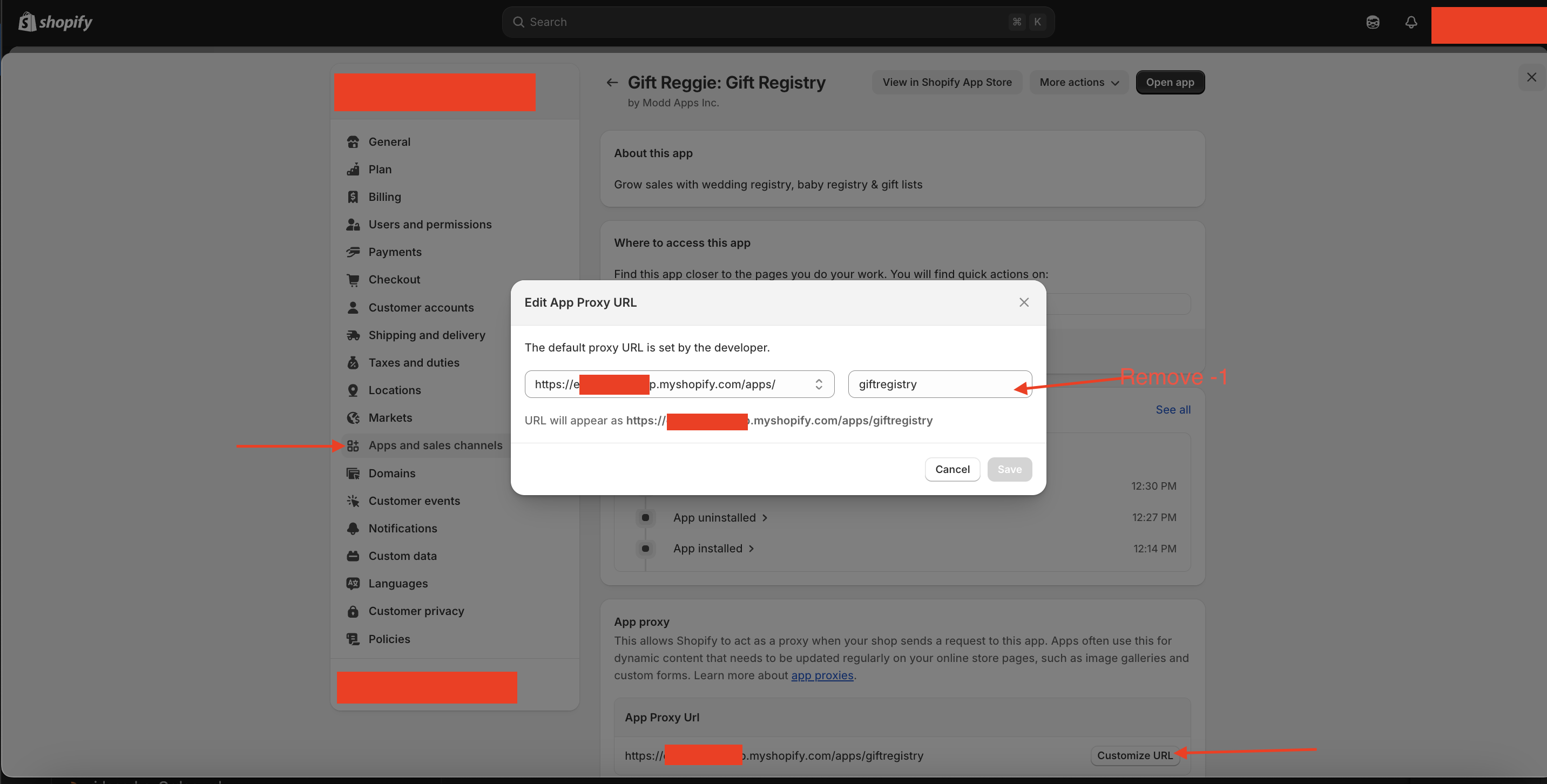This screenshot has height=784, width=1547.
Task: Close the settings panel with X
Action: (1531, 77)
